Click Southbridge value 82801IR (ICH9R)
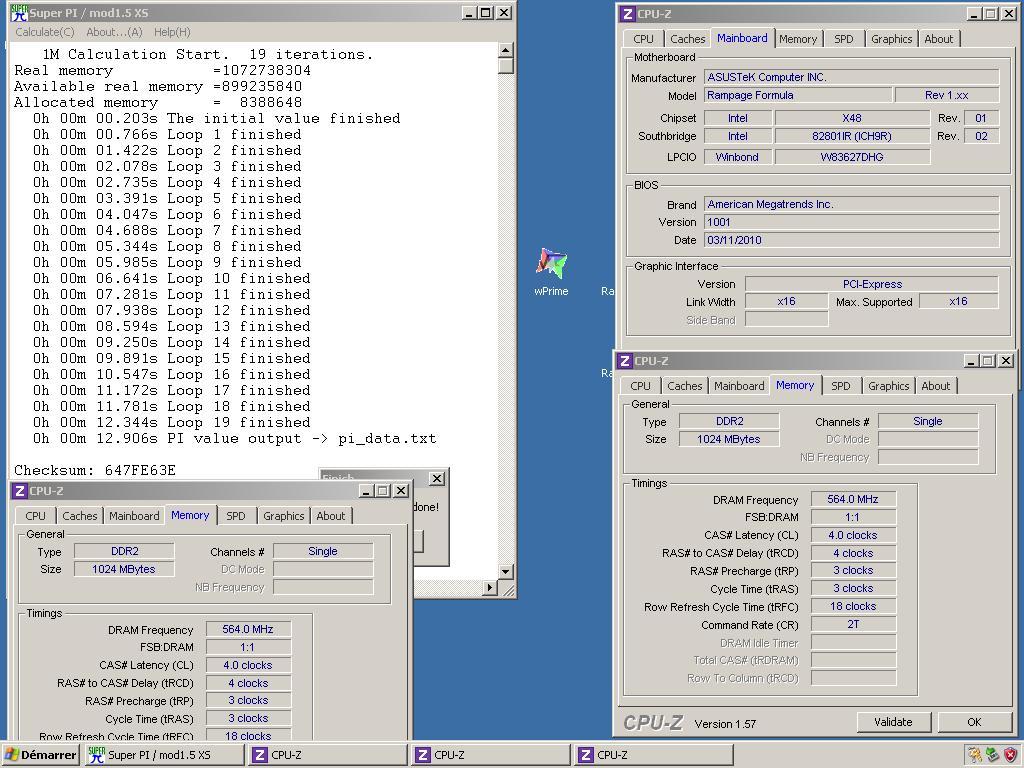This screenshot has height=768, width=1024. 852,136
